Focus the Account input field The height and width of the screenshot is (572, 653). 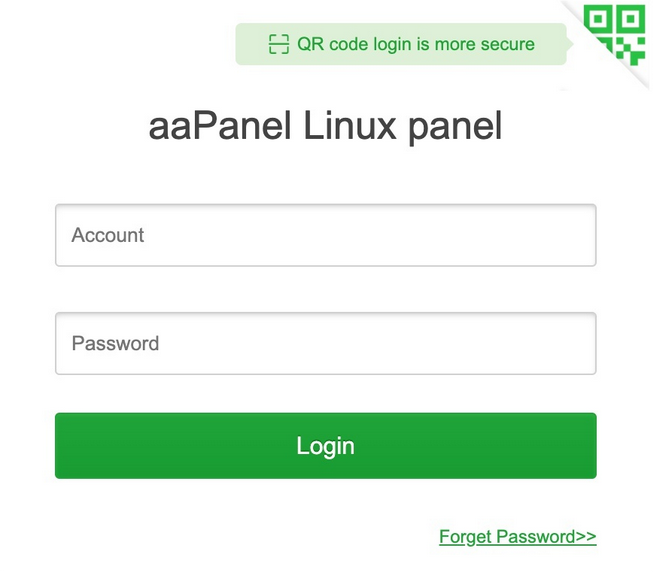pos(325,236)
